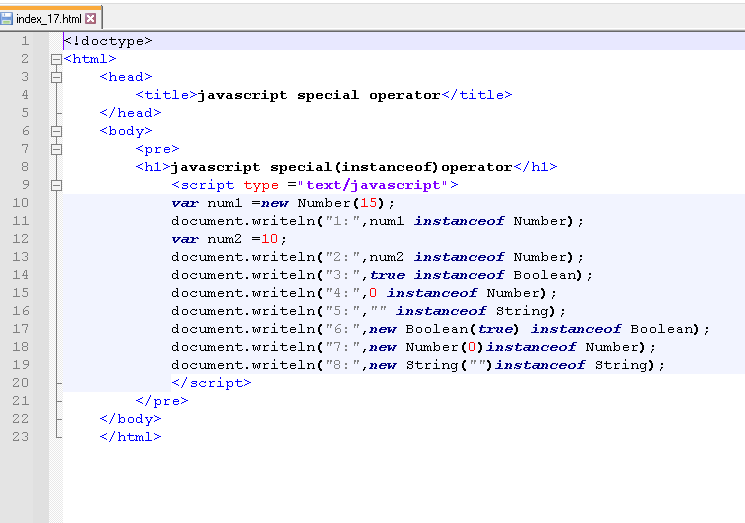Click 'new Boolean(true)' on line 16
The image size is (745, 523).
tap(444, 329)
